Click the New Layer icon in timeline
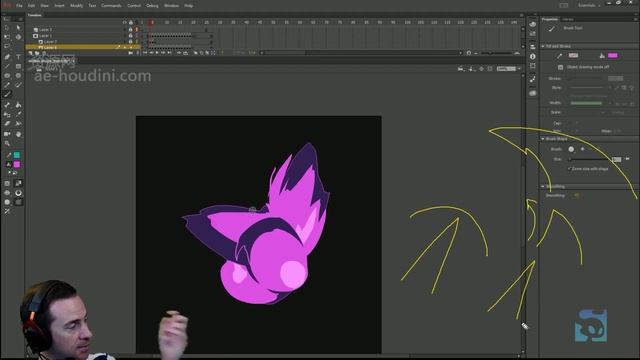The height and width of the screenshot is (360, 640). click(x=31, y=53)
